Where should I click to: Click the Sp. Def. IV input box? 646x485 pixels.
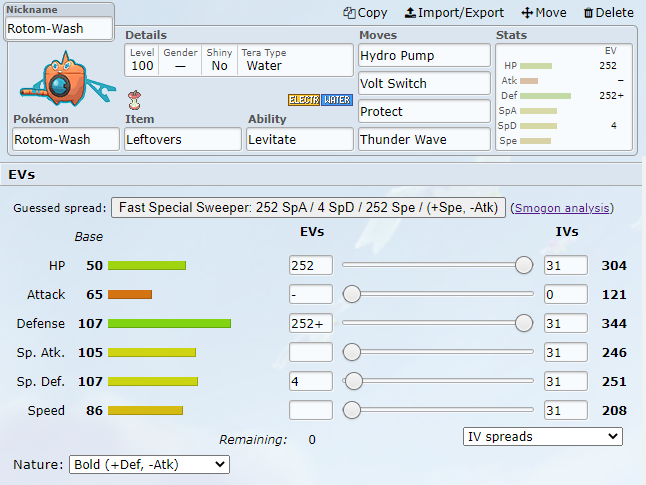[x=566, y=381]
